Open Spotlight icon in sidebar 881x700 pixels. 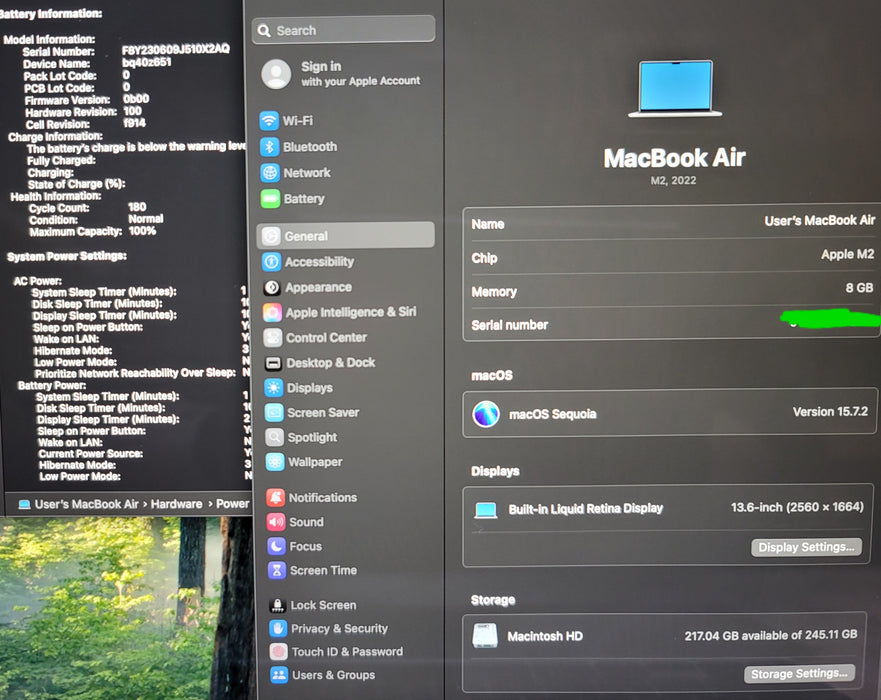[x=274, y=437]
